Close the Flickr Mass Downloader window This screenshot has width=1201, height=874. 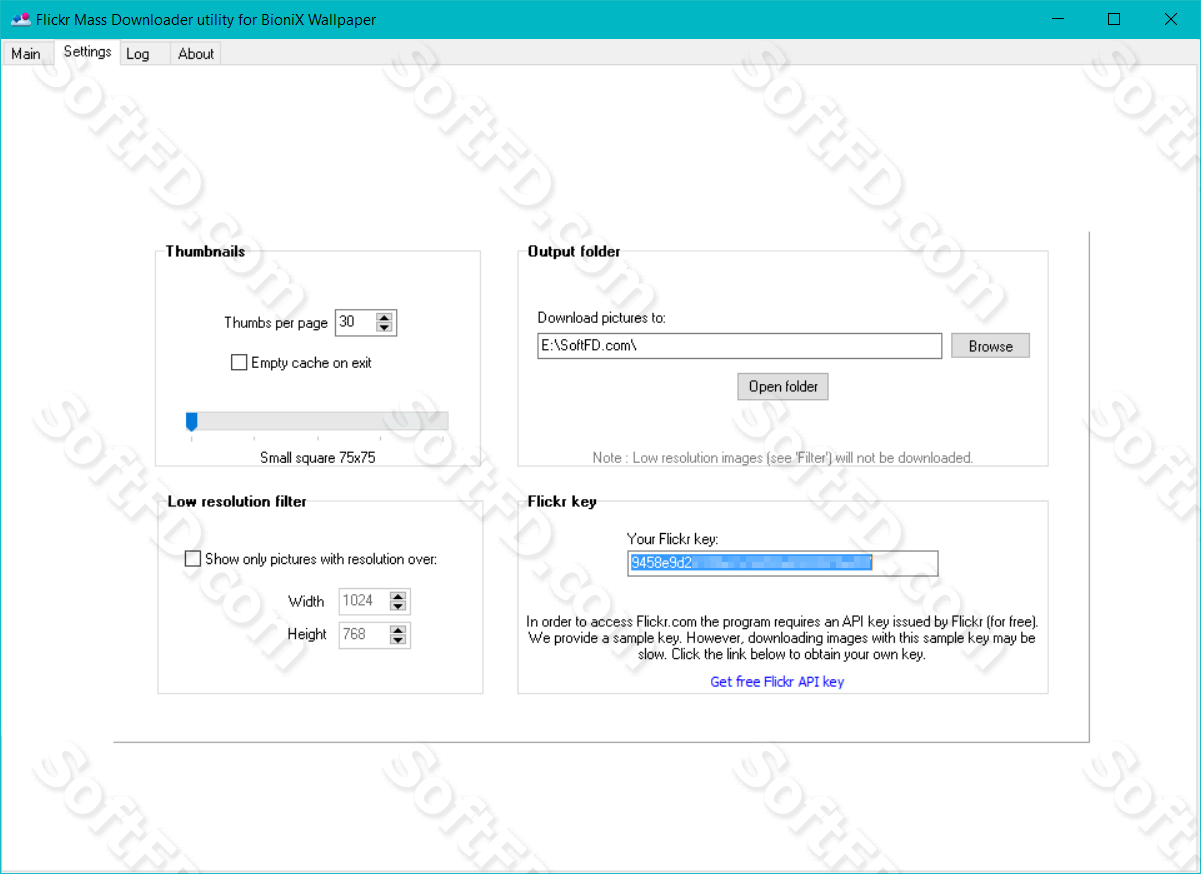[1171, 19]
